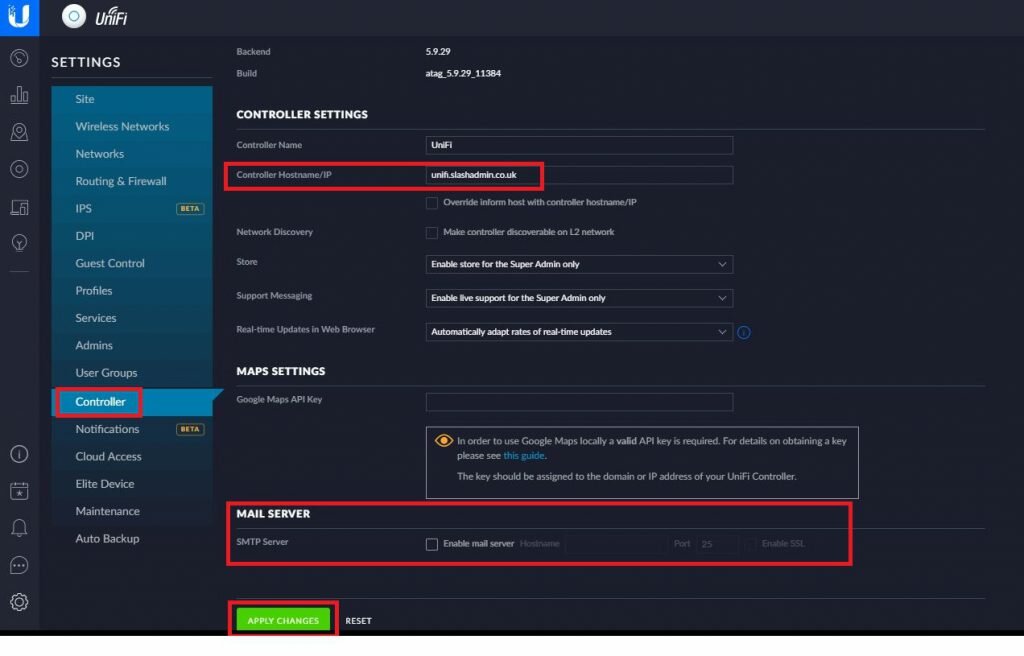Click the build value atag_5.9.29_11384
Image resolution: width=1024 pixels, height=656 pixels.
pos(463,74)
